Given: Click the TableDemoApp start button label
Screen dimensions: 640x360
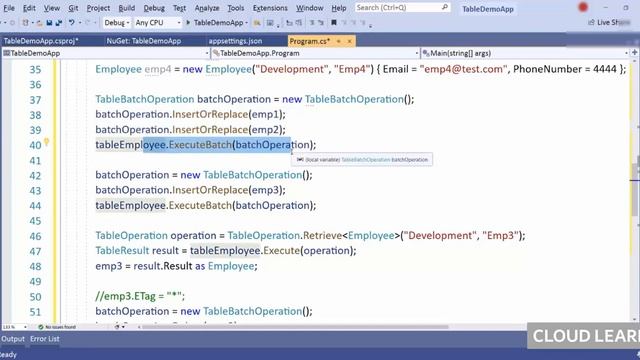Looking at the screenshot, I should (218, 23).
